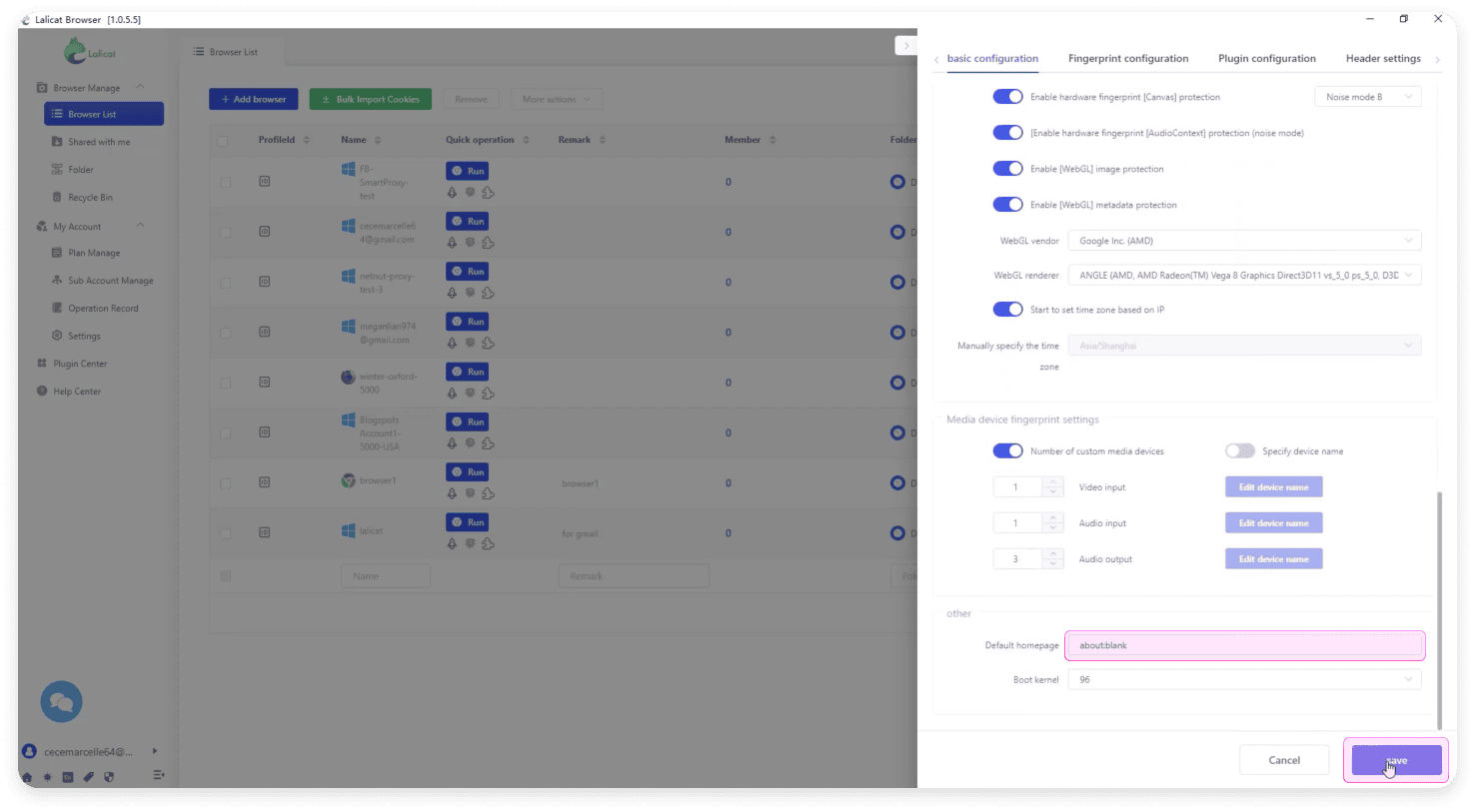Collapse the My Account section

[140, 226]
